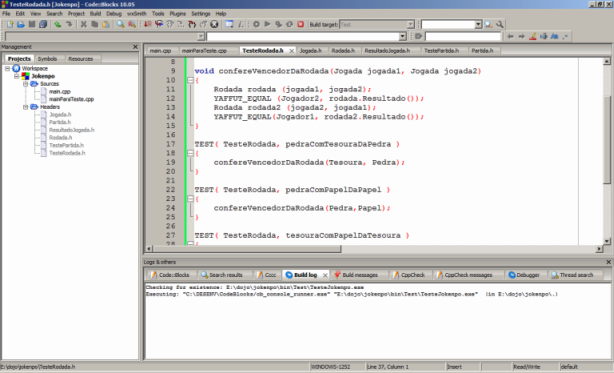Viewport: 614px width, 373px height.
Task: Open the File menu
Action: tap(6, 13)
